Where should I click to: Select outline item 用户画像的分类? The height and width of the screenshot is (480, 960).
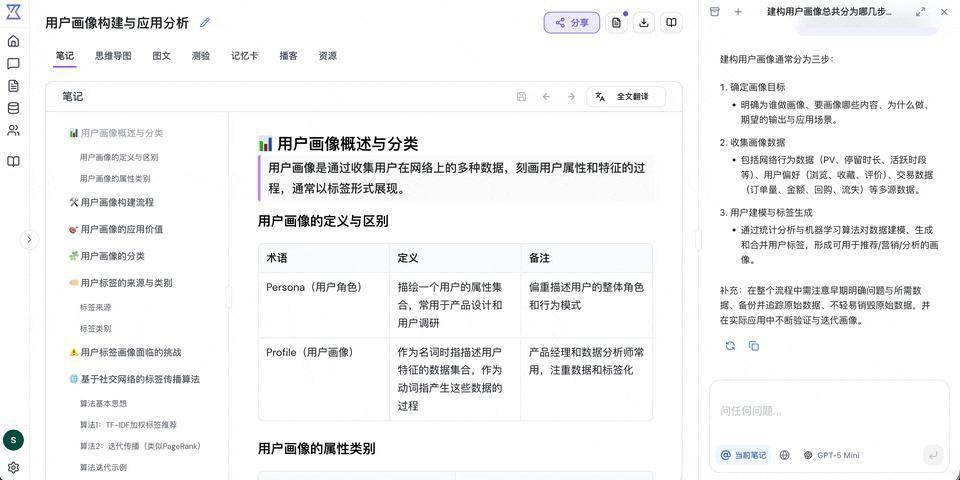pos(107,256)
